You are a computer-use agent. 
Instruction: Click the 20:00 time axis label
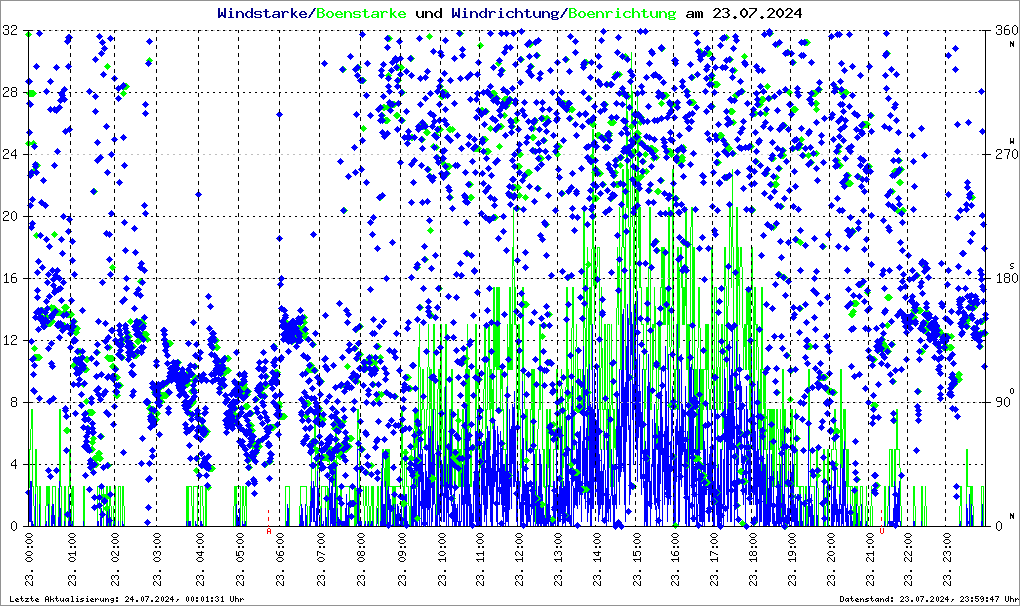831,559
